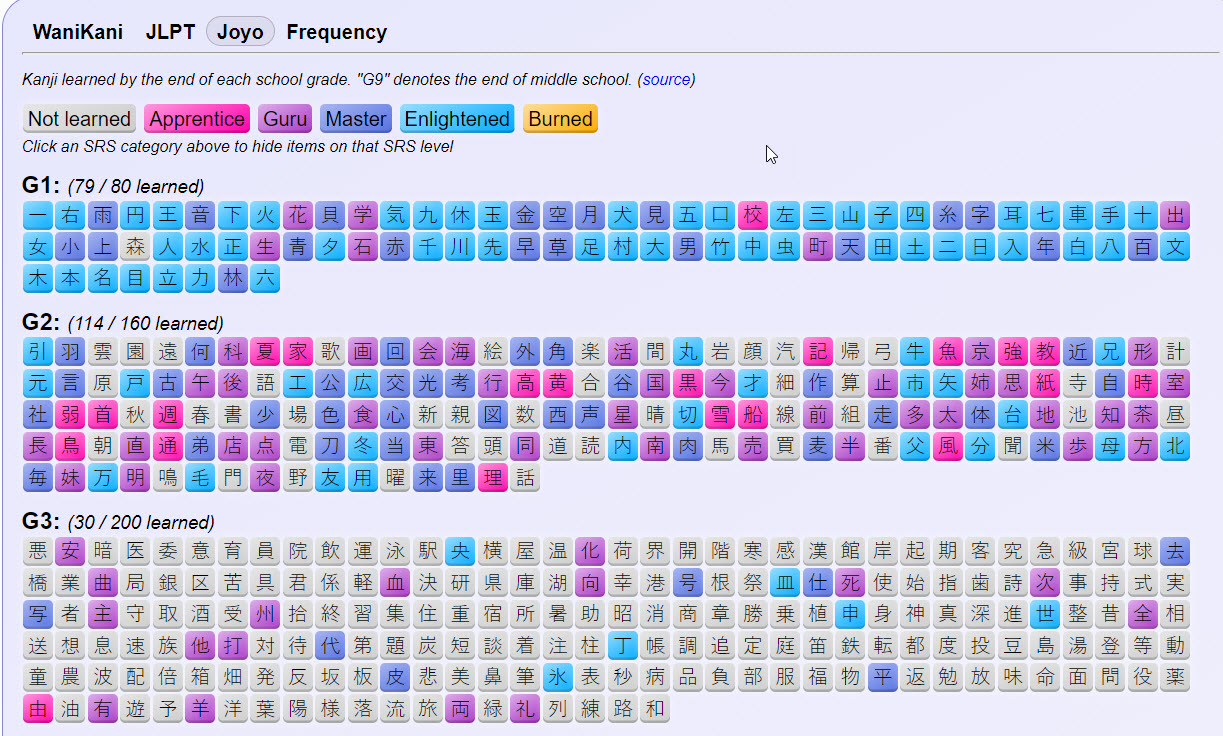Open the 室 kanji tile
Image resolution: width=1223 pixels, height=736 pixels.
[1175, 383]
